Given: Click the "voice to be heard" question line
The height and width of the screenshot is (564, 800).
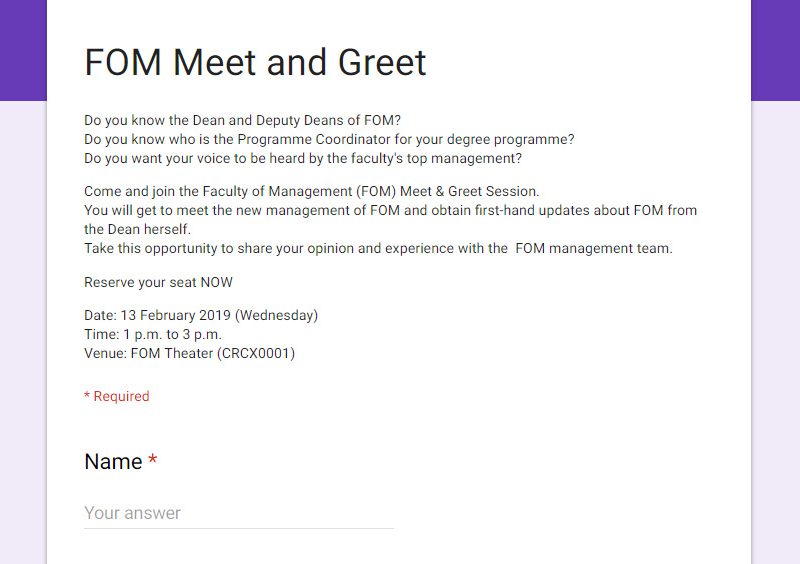Looking at the screenshot, I should click(x=303, y=158).
